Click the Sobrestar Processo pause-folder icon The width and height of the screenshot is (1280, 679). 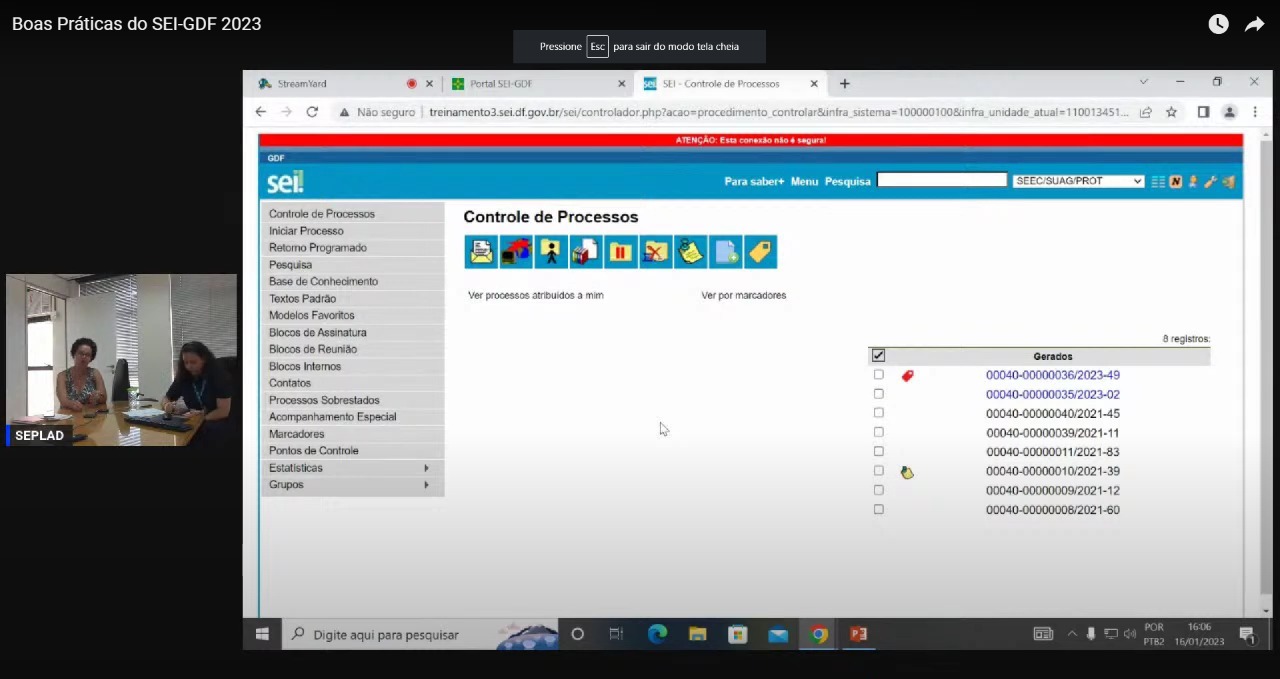point(621,252)
